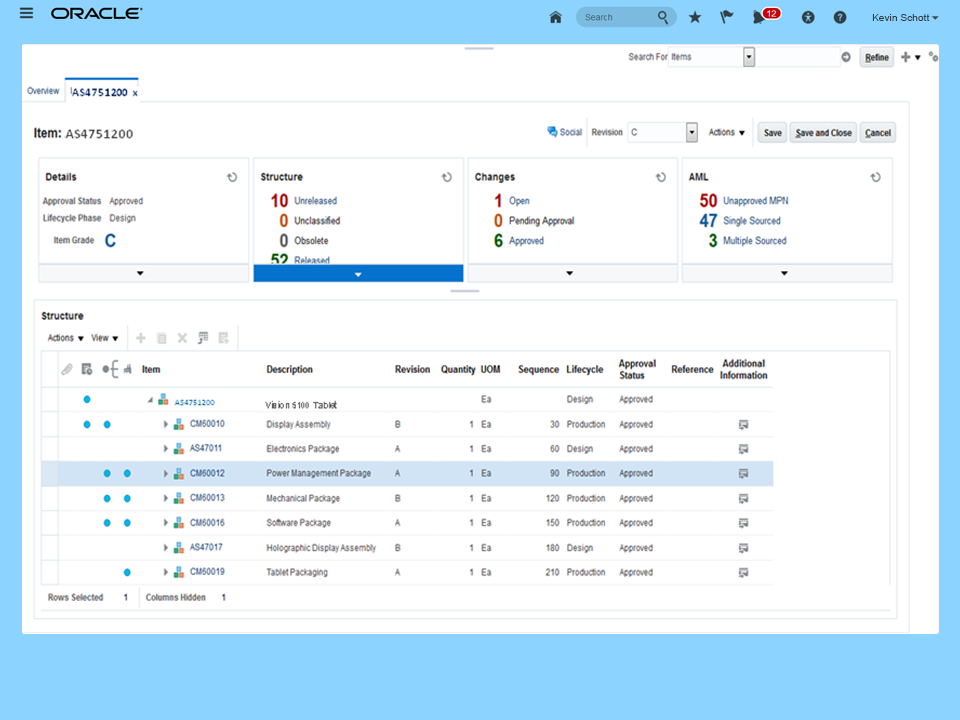Open accessibility settings icon
Viewport: 960px width, 720px height.
(808, 18)
